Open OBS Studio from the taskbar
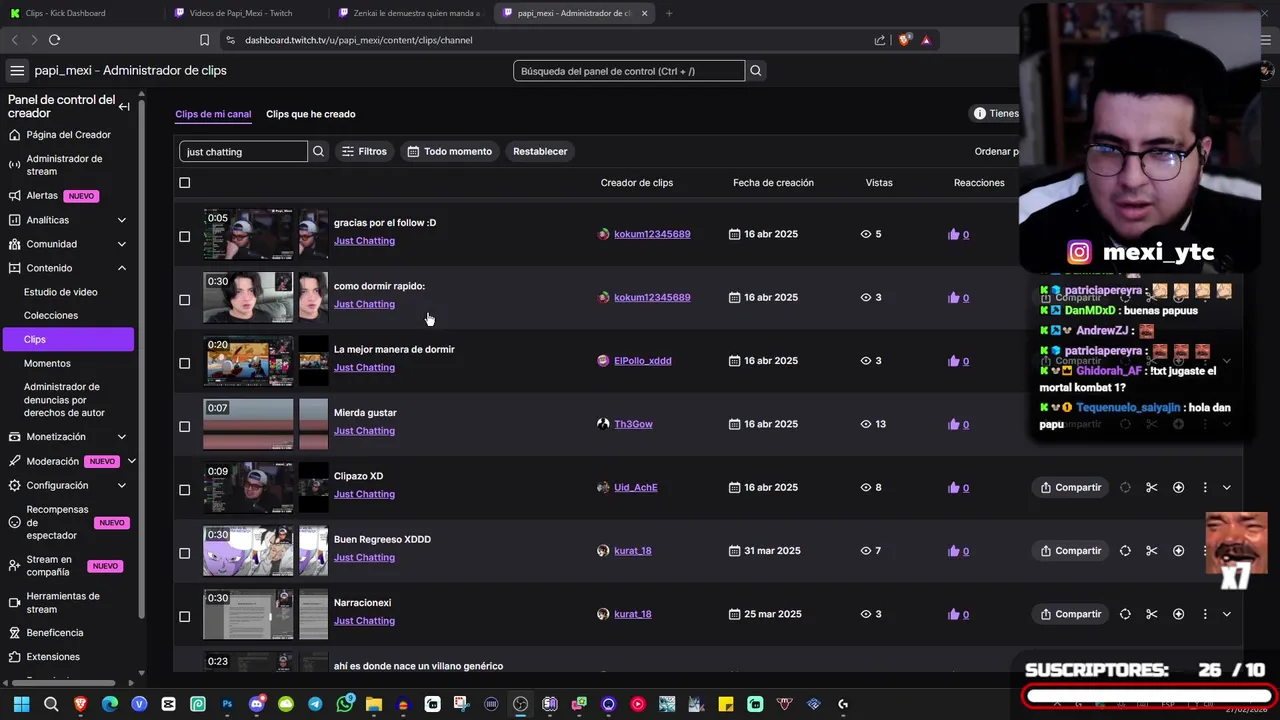This screenshot has width=1280, height=720. coord(520,704)
